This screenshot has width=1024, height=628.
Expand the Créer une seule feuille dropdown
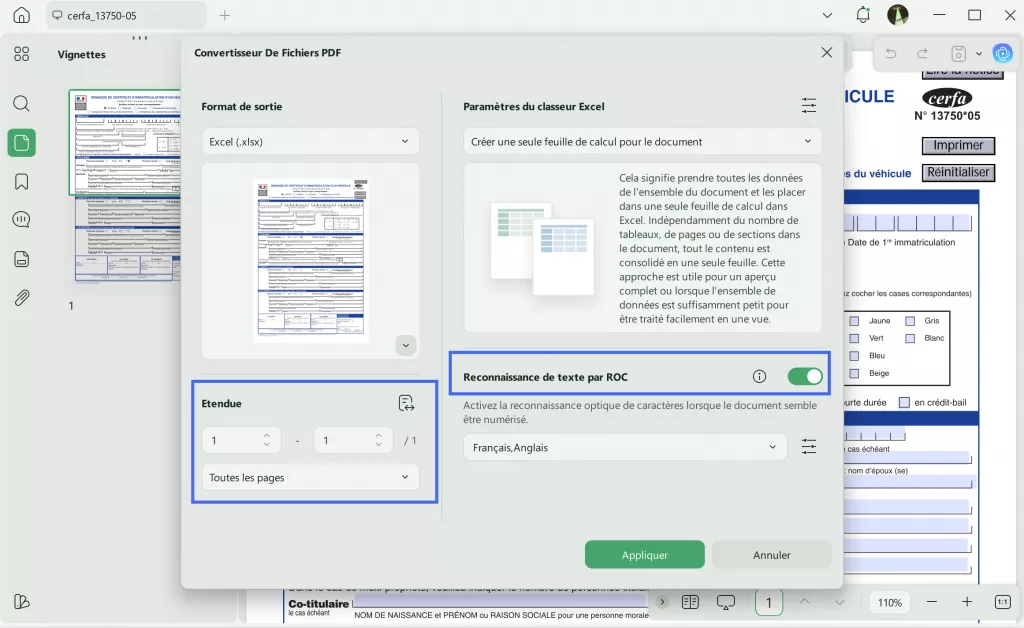click(641, 141)
